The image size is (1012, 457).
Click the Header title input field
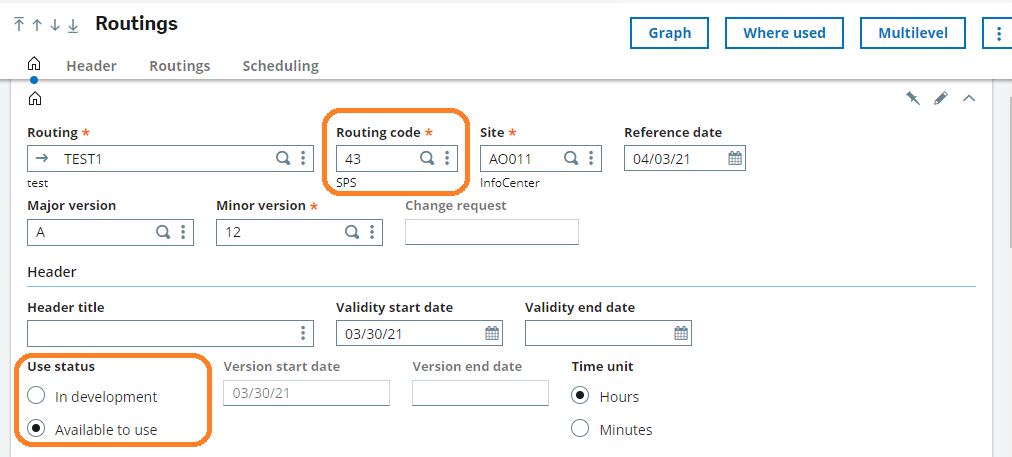point(170,333)
